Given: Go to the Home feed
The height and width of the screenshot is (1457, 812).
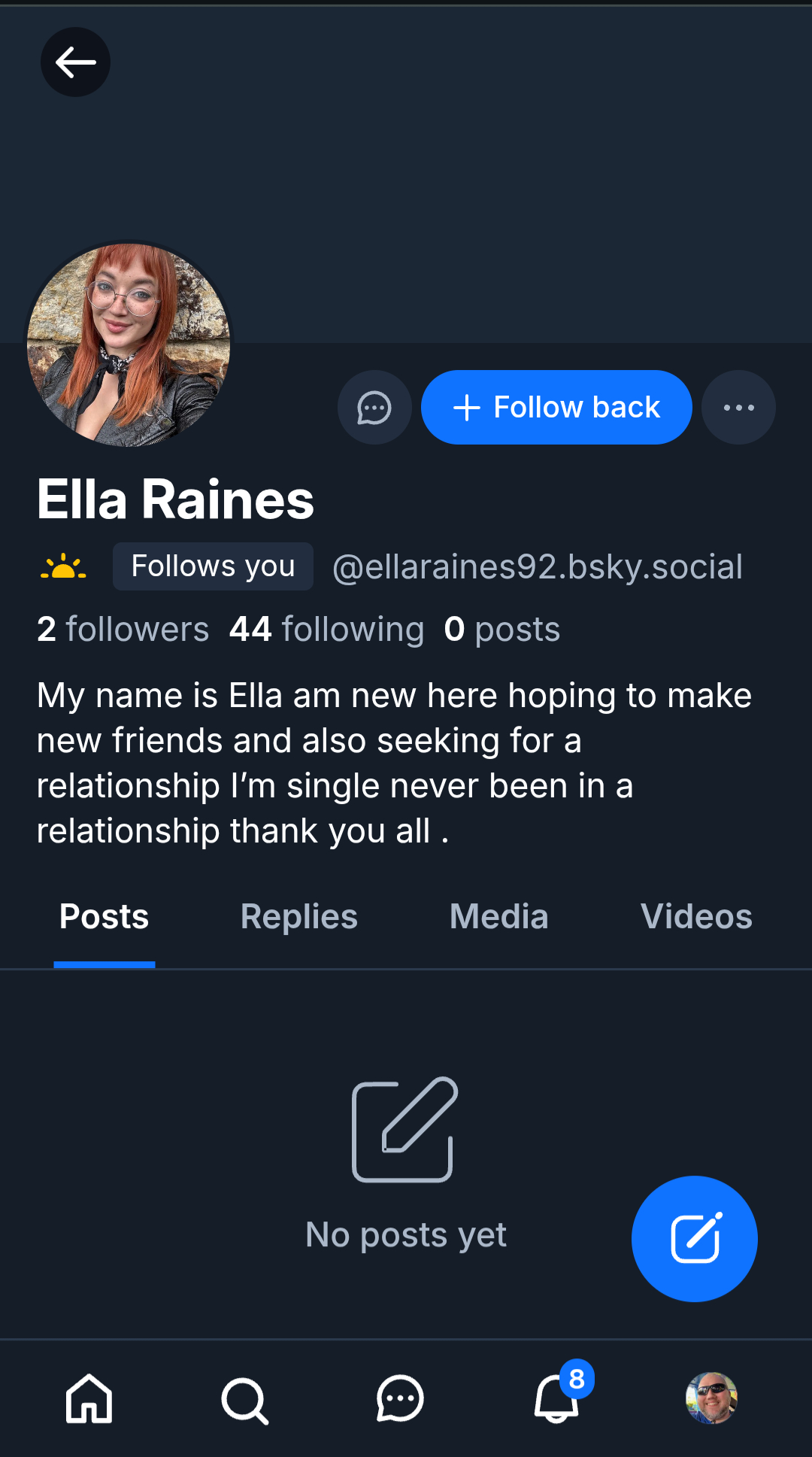Looking at the screenshot, I should pyautogui.click(x=89, y=1399).
